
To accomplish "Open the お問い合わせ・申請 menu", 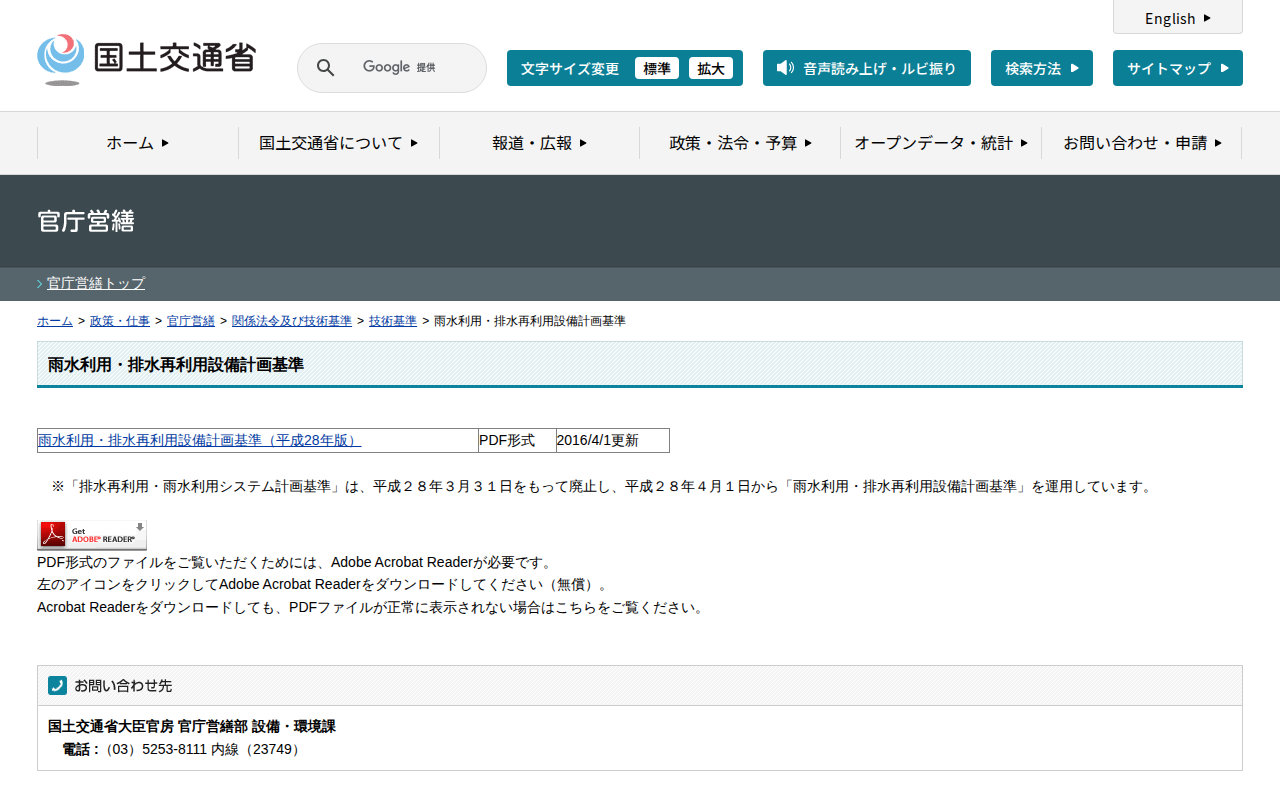I will pos(1141,143).
